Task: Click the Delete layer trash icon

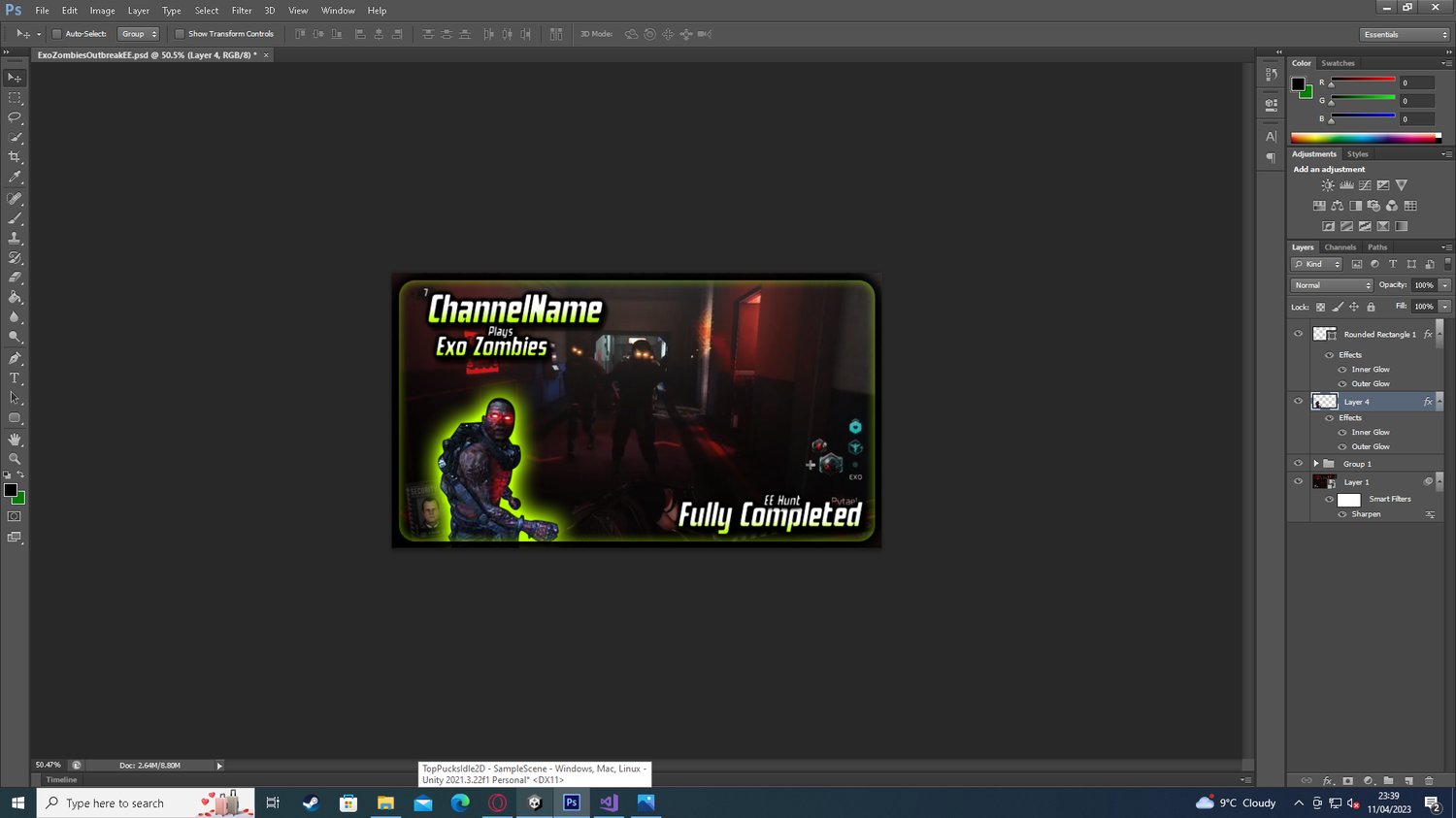Action: click(x=1429, y=781)
